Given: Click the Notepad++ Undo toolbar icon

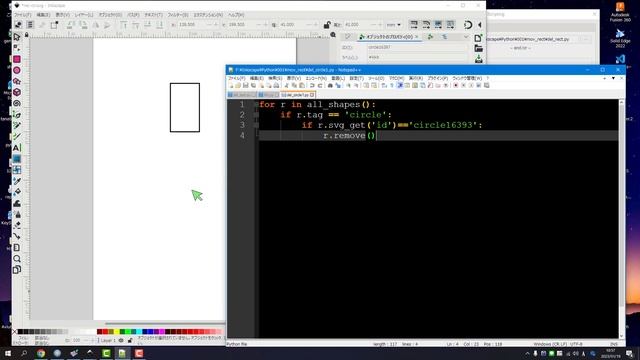Looking at the screenshot, I should click(x=312, y=85).
